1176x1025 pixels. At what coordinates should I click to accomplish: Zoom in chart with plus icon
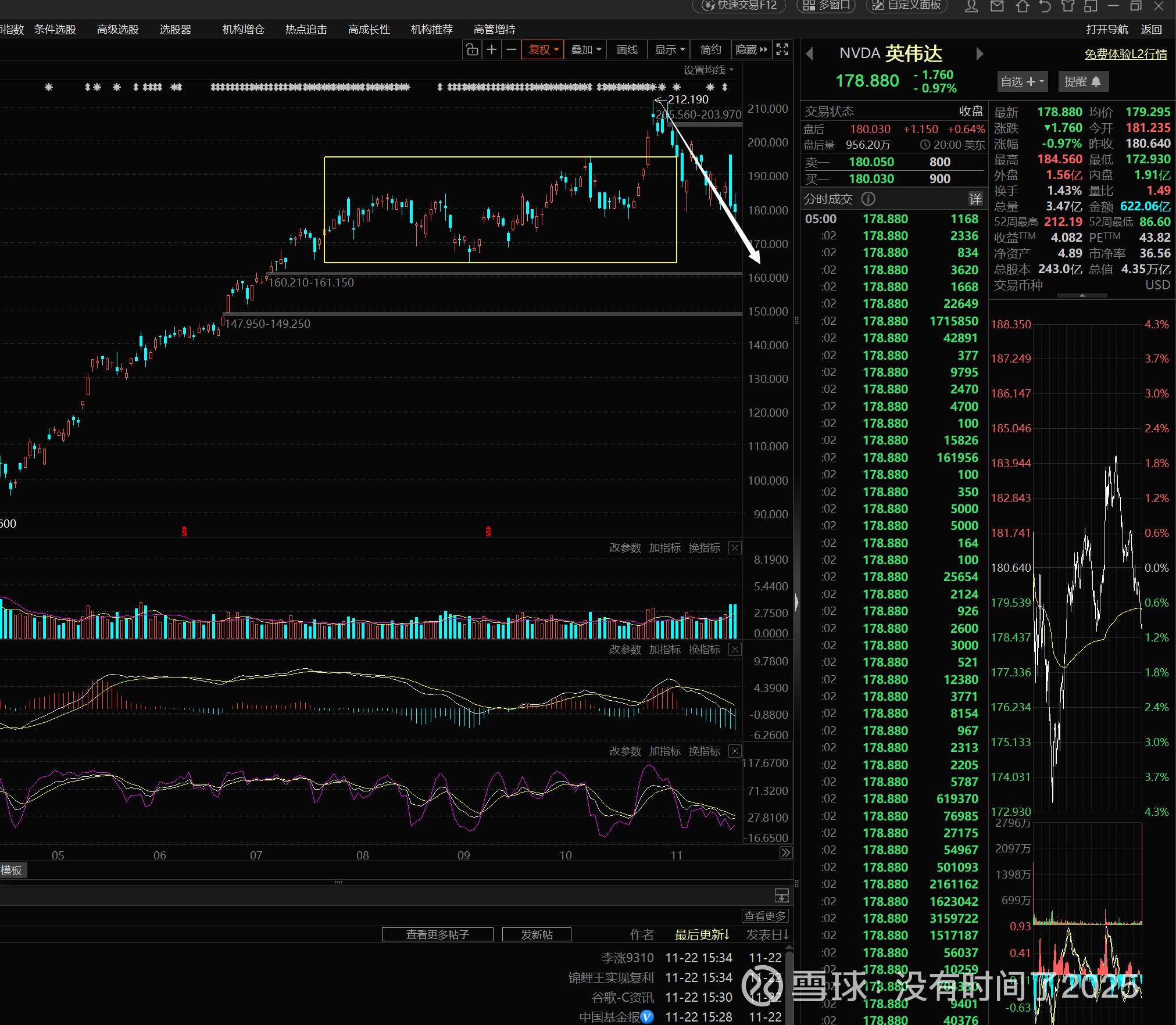coord(492,50)
